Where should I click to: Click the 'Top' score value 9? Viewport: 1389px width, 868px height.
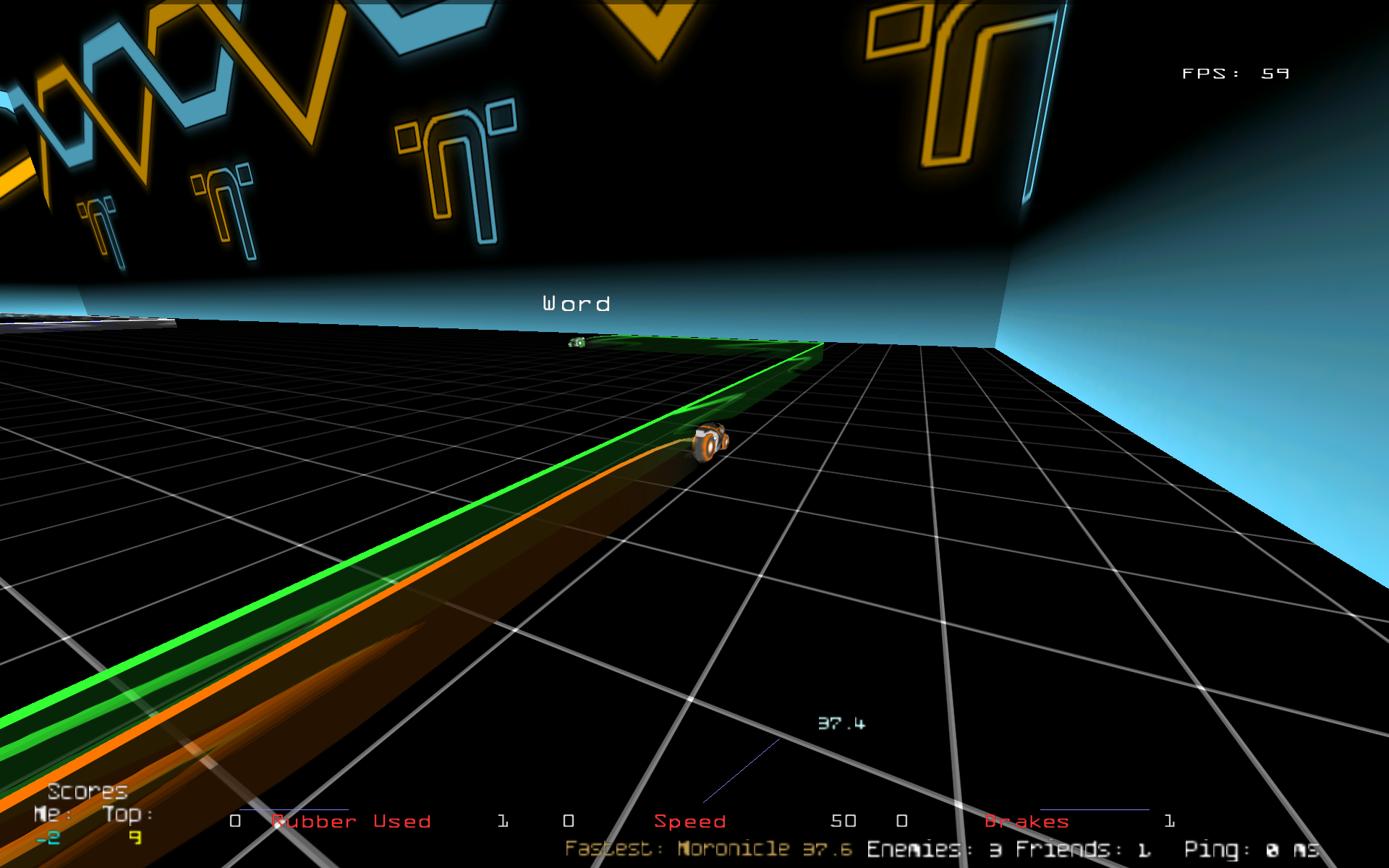tap(135, 838)
